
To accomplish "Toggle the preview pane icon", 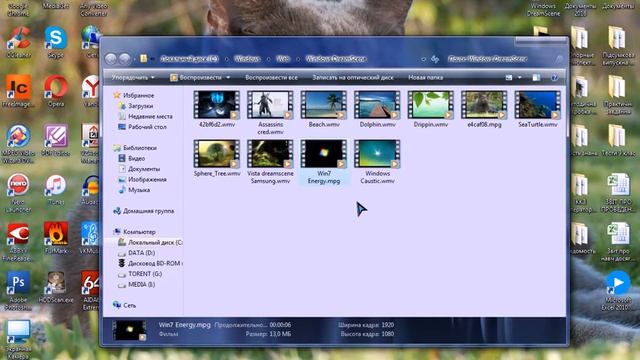I will pyautogui.click(x=536, y=78).
